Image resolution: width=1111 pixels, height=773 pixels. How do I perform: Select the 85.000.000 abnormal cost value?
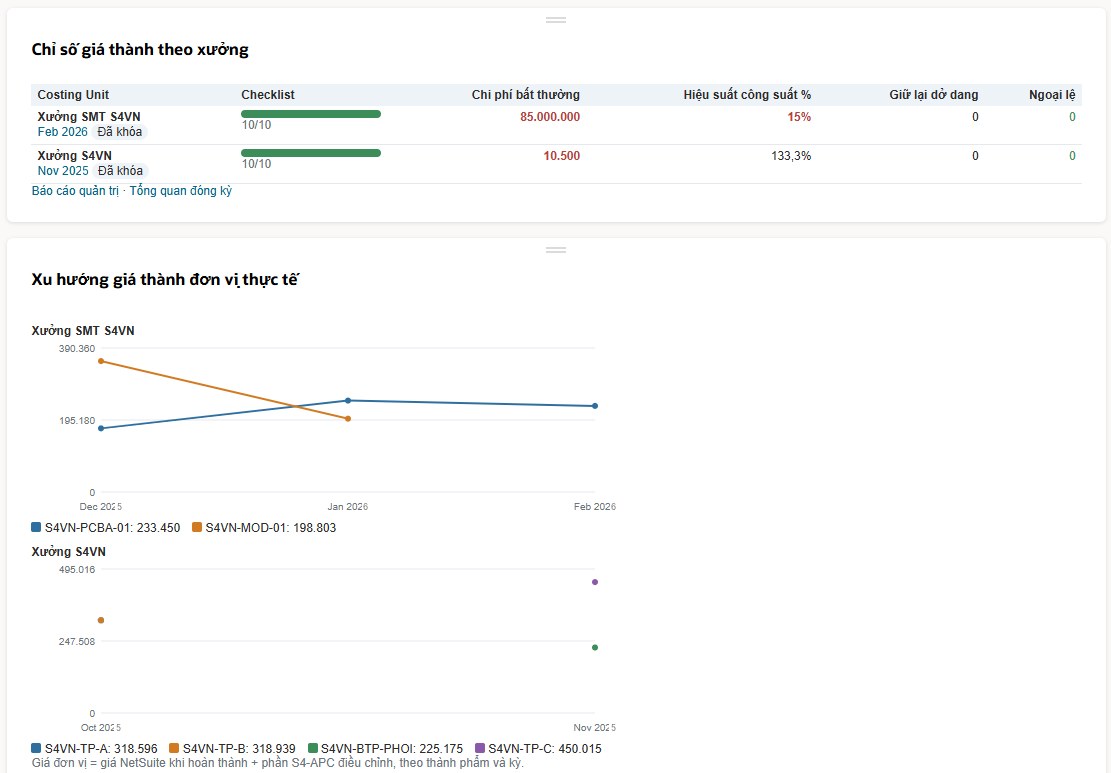click(x=550, y=117)
